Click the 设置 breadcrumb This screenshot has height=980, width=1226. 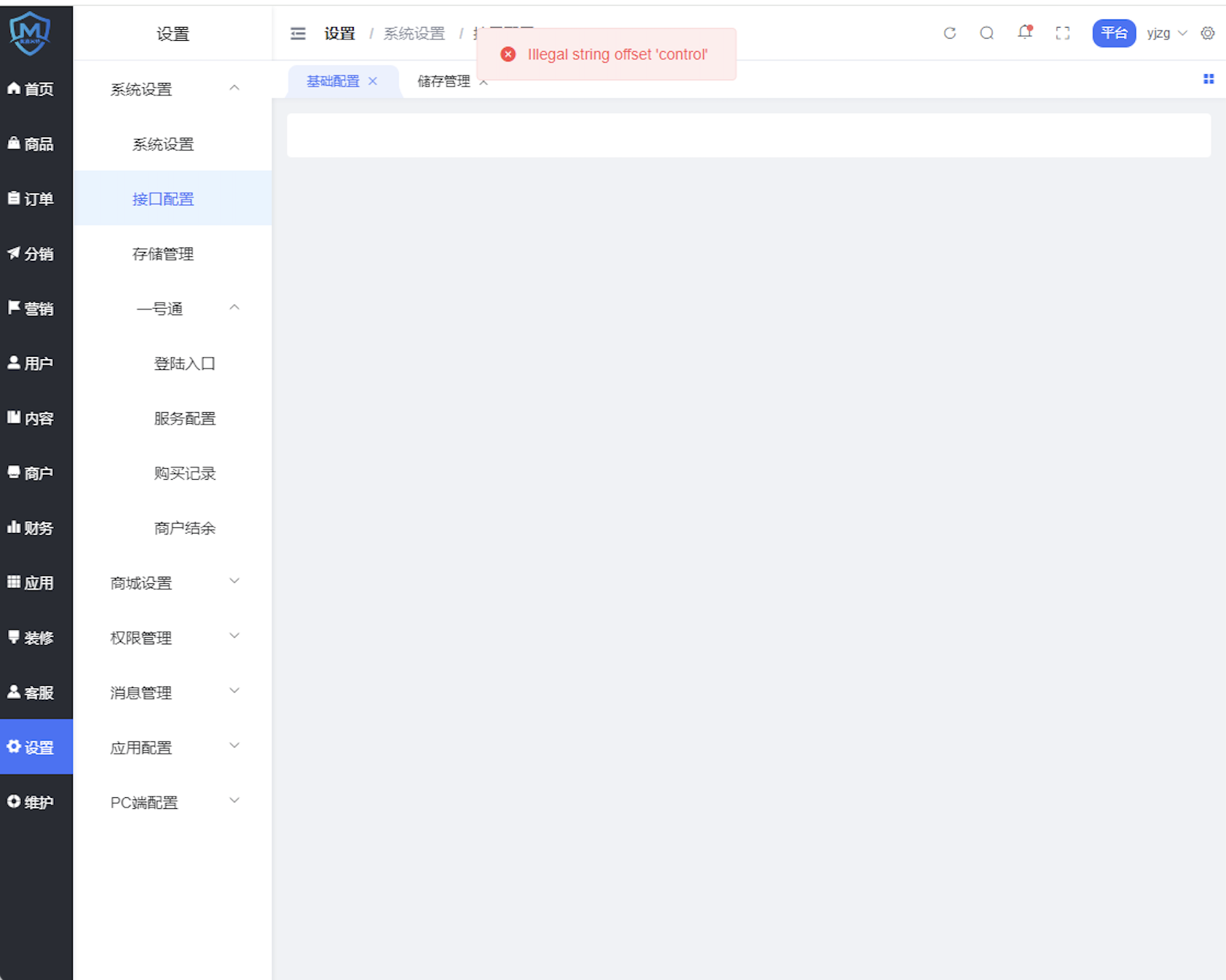[340, 33]
